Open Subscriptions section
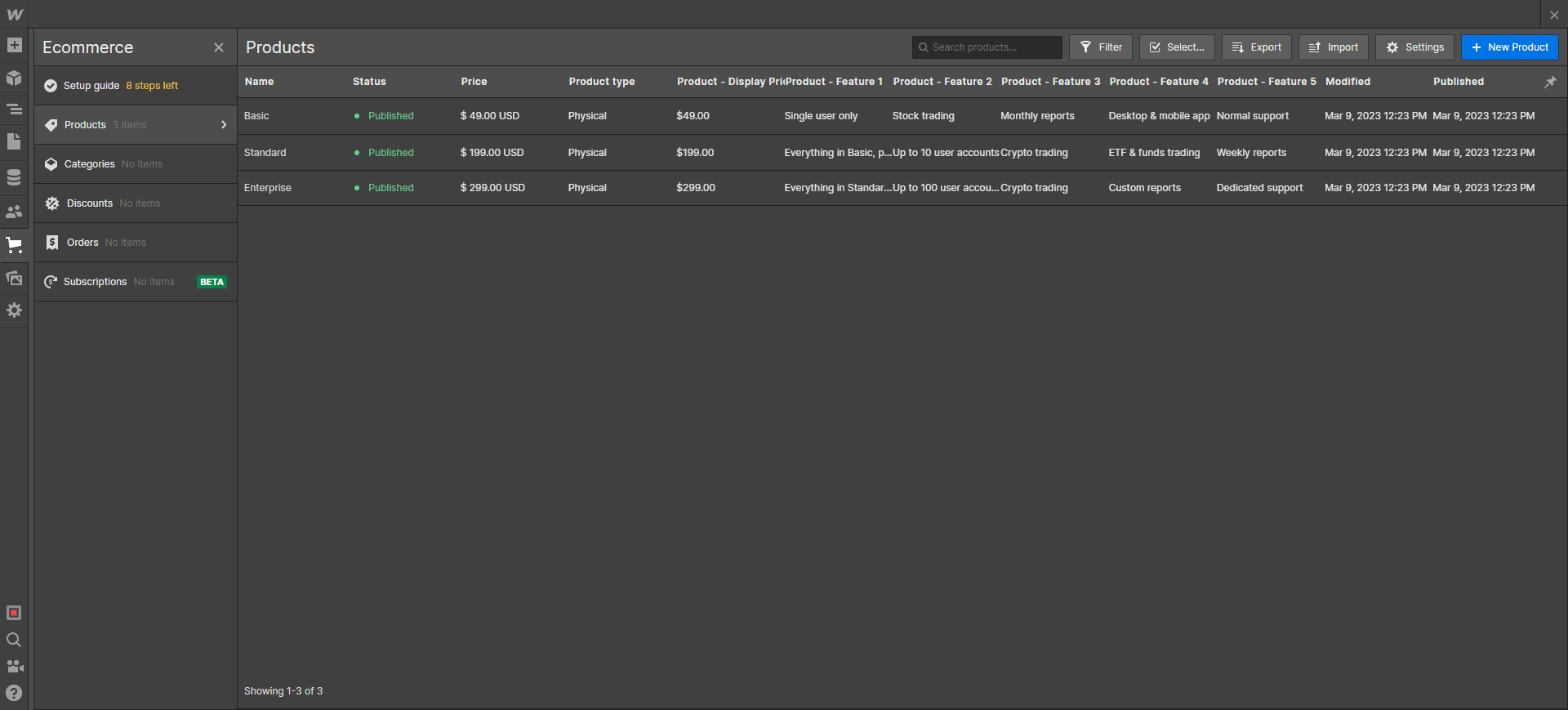The width and height of the screenshot is (1568, 710). (136, 282)
